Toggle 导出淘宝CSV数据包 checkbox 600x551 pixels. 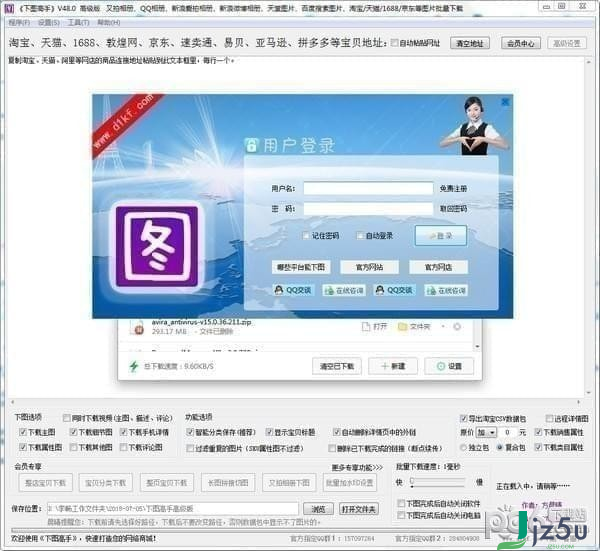pyautogui.click(x=463, y=418)
